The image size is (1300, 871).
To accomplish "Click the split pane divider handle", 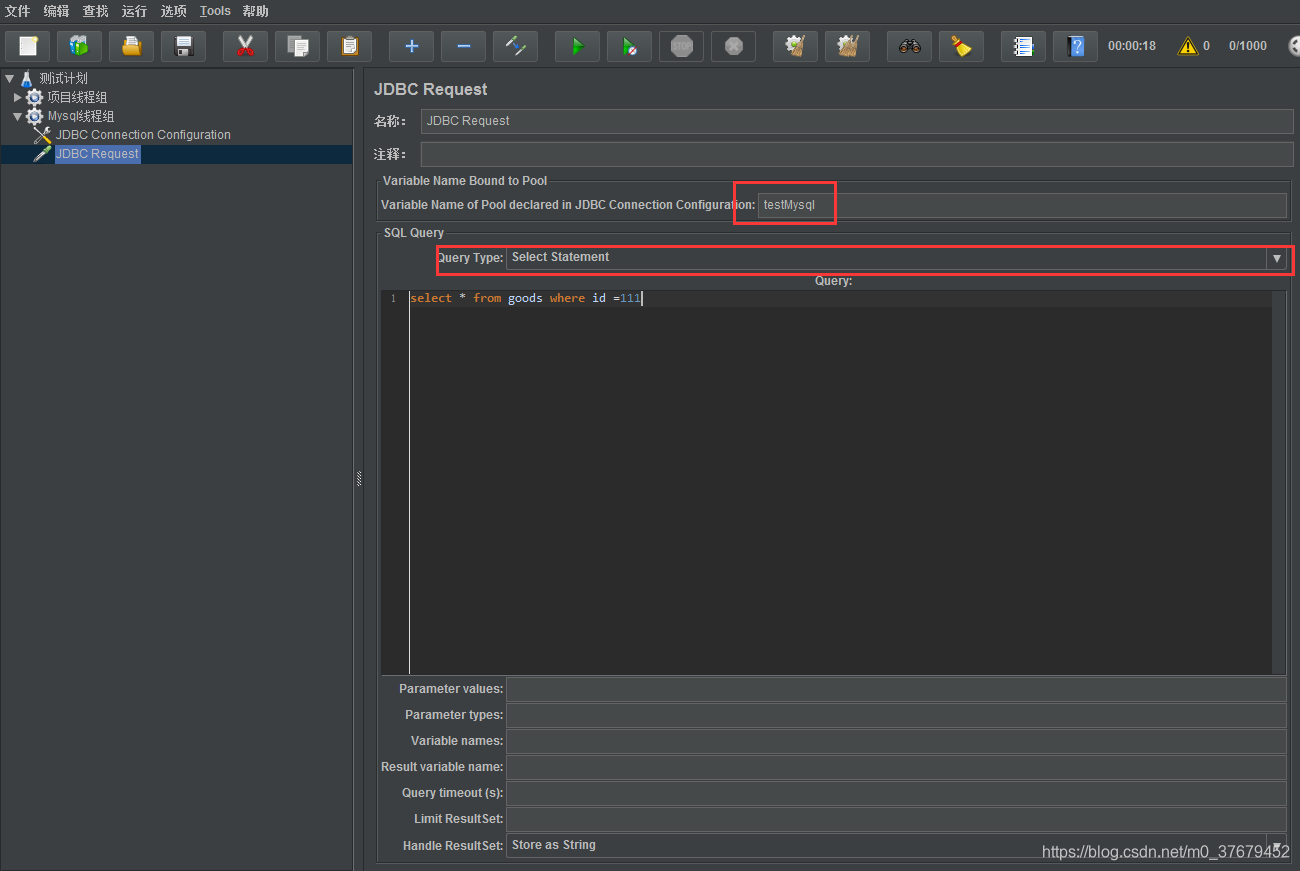I will click(x=358, y=480).
